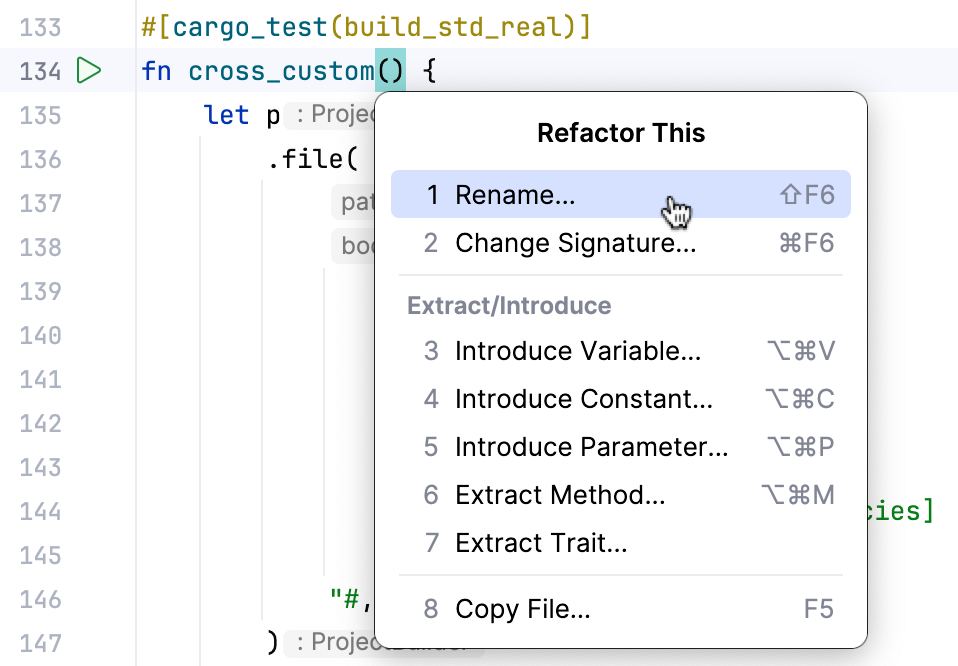Select Rename from the Refactor This menu

[x=515, y=194]
